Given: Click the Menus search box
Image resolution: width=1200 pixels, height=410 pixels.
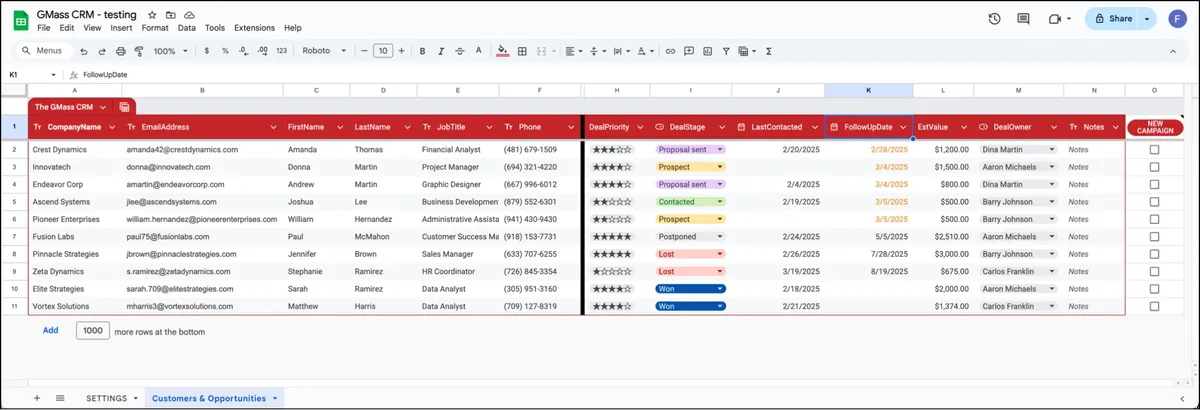Looking at the screenshot, I should [x=43, y=51].
